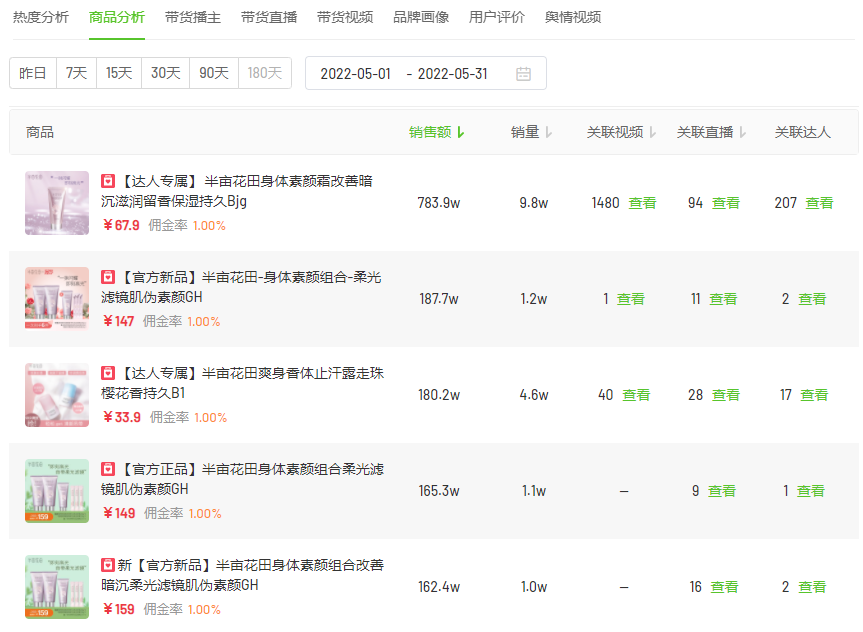The width and height of the screenshot is (863, 632).
Task: View 207 related influencers for 身体素颜霜
Action: pyautogui.click(x=819, y=203)
